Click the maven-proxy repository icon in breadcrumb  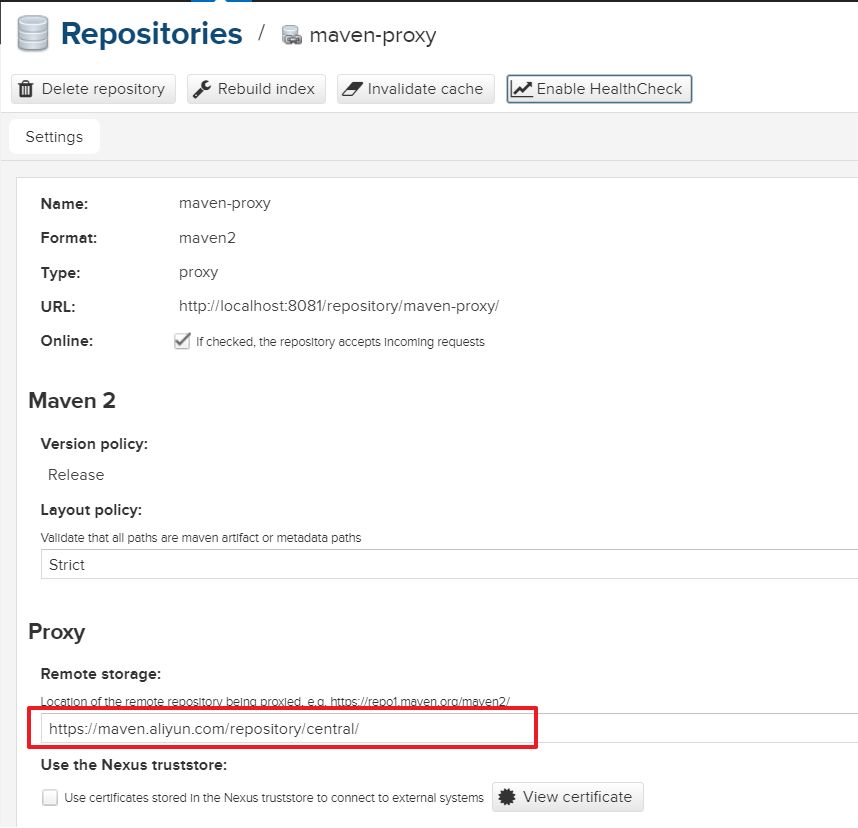pos(292,35)
